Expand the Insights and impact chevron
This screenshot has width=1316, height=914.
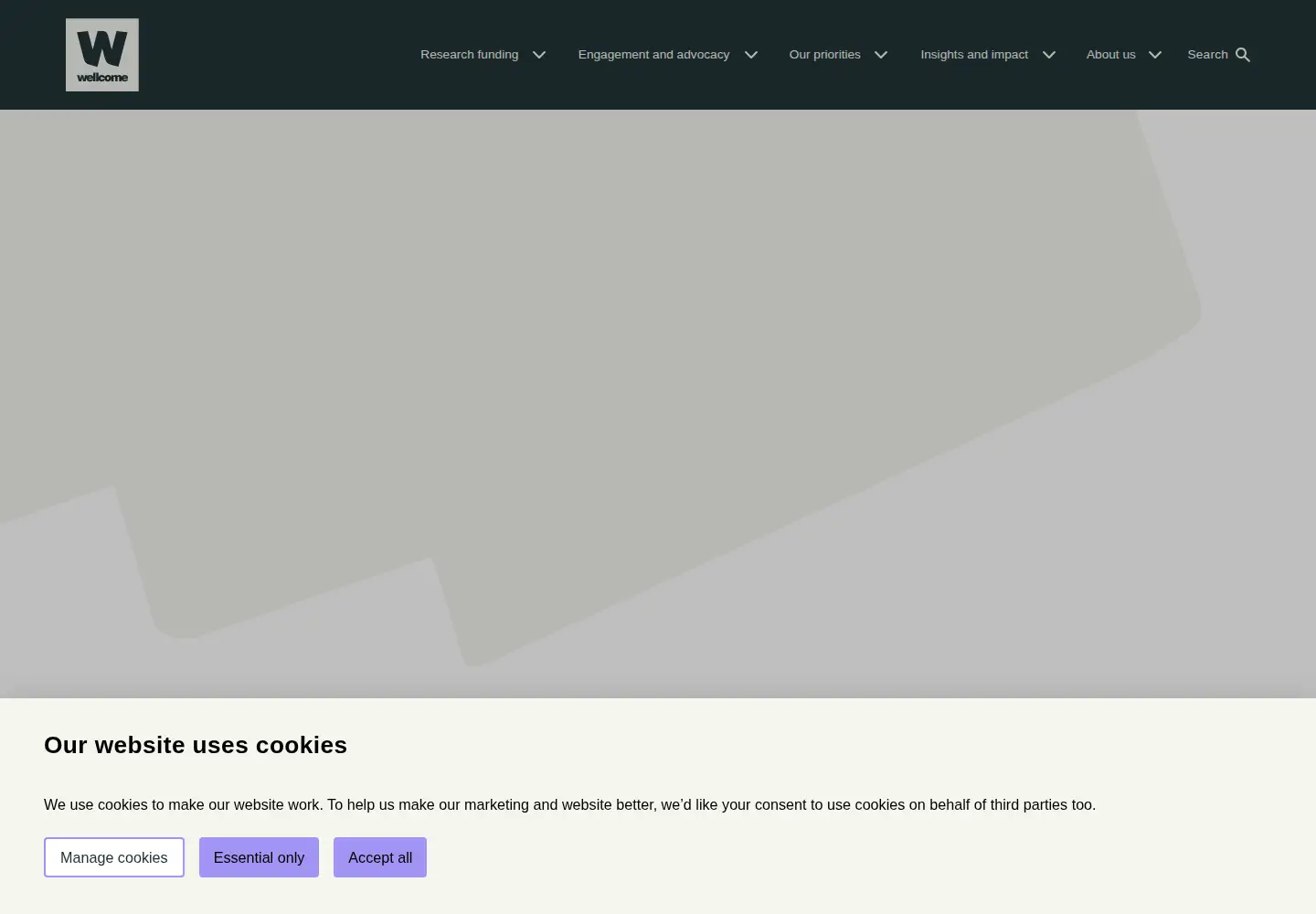1049,55
